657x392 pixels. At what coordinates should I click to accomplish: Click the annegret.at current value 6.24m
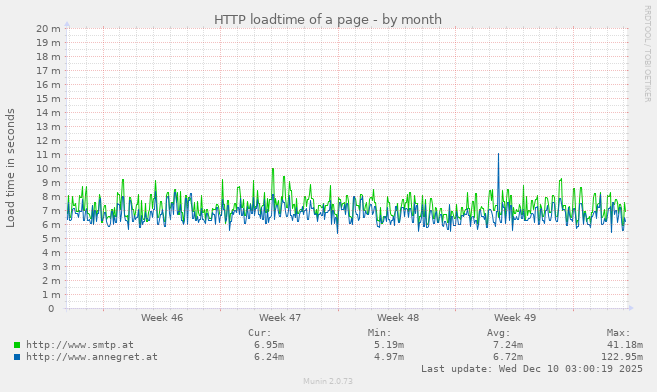(x=269, y=357)
